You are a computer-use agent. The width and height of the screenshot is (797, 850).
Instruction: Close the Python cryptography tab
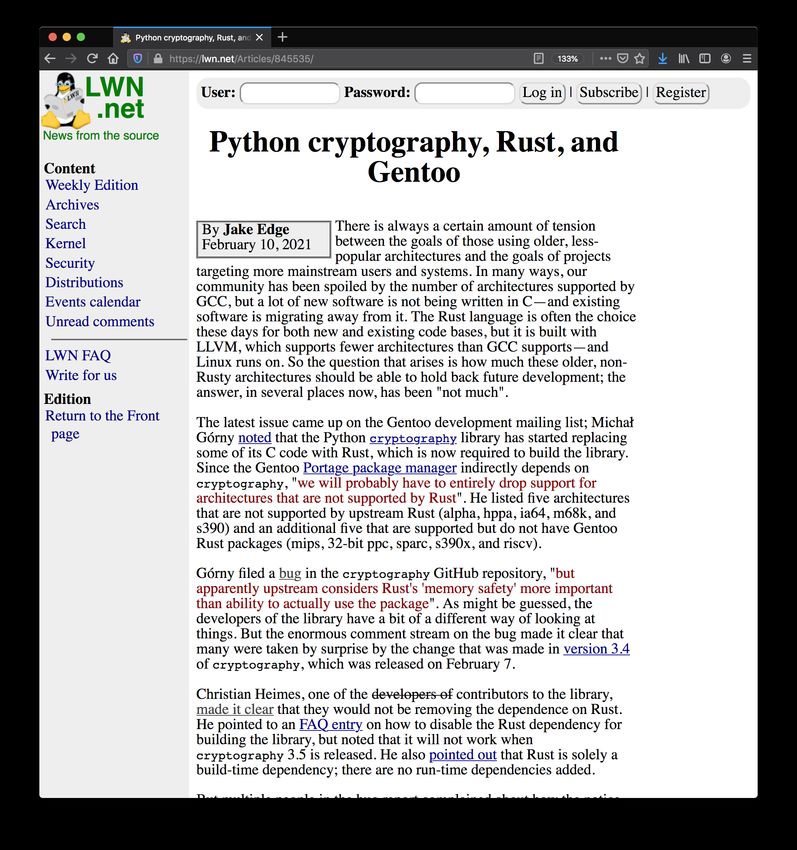point(259,37)
